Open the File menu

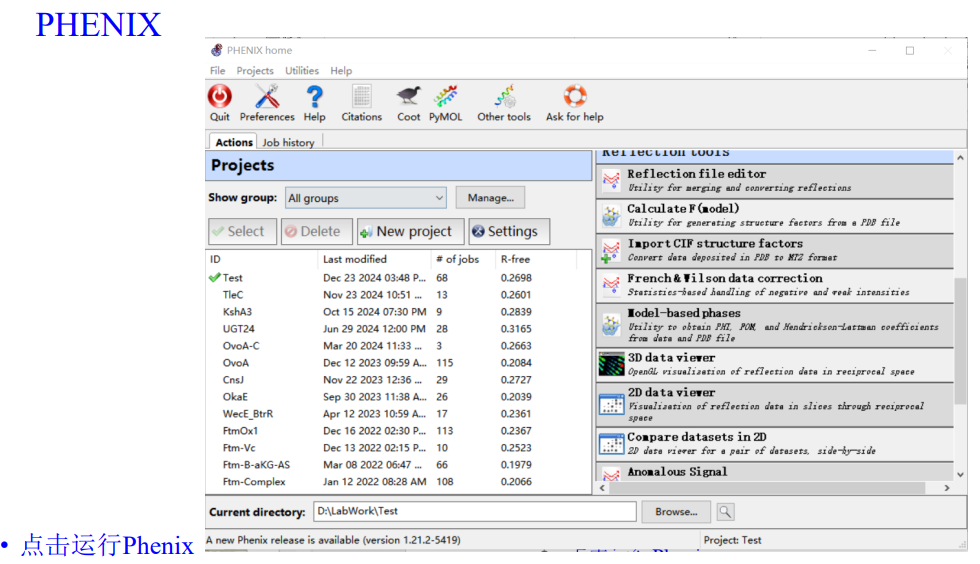click(218, 71)
